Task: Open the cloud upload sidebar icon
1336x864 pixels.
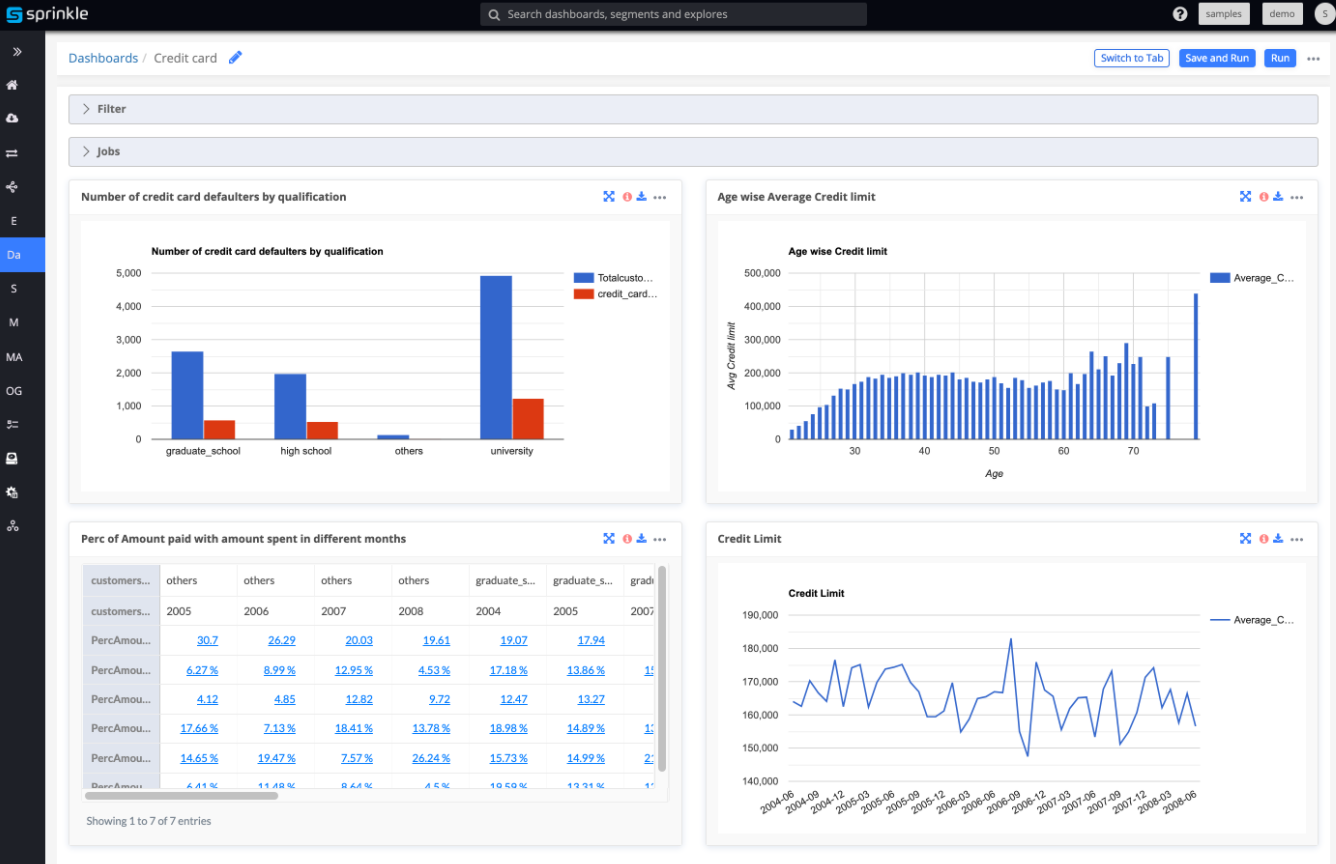Action: pos(13,118)
